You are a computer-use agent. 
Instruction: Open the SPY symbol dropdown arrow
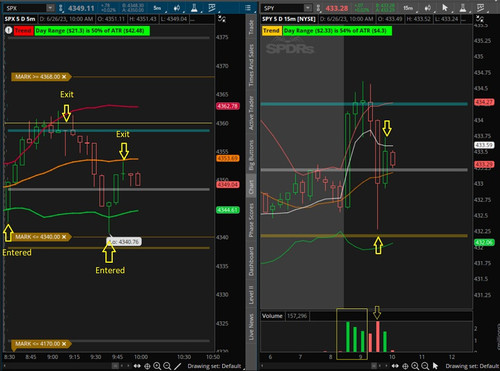tap(308, 8)
